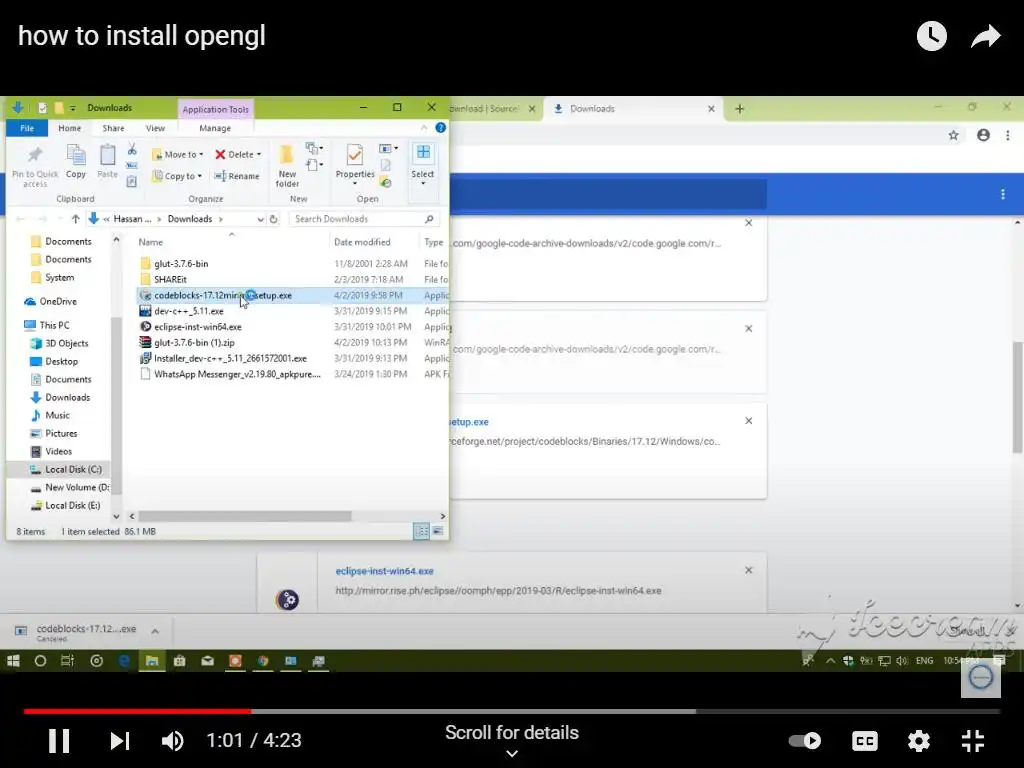Open the Properties button
The height and width of the screenshot is (768, 1024).
355,163
